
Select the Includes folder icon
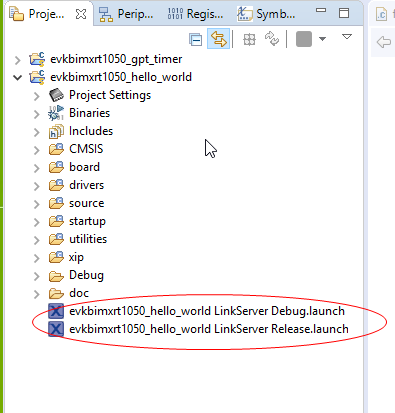click(56, 131)
